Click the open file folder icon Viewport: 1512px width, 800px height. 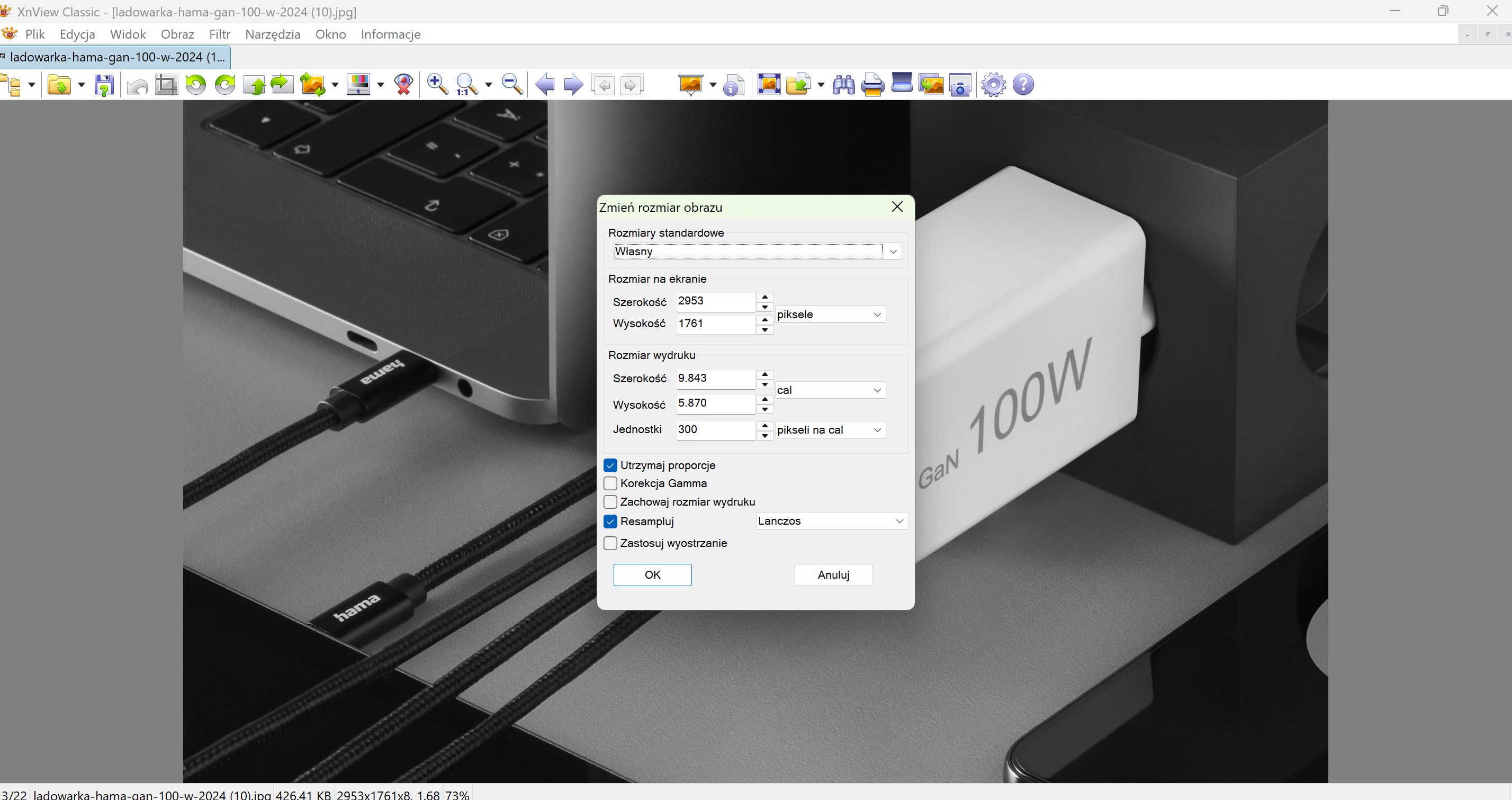click(x=59, y=85)
